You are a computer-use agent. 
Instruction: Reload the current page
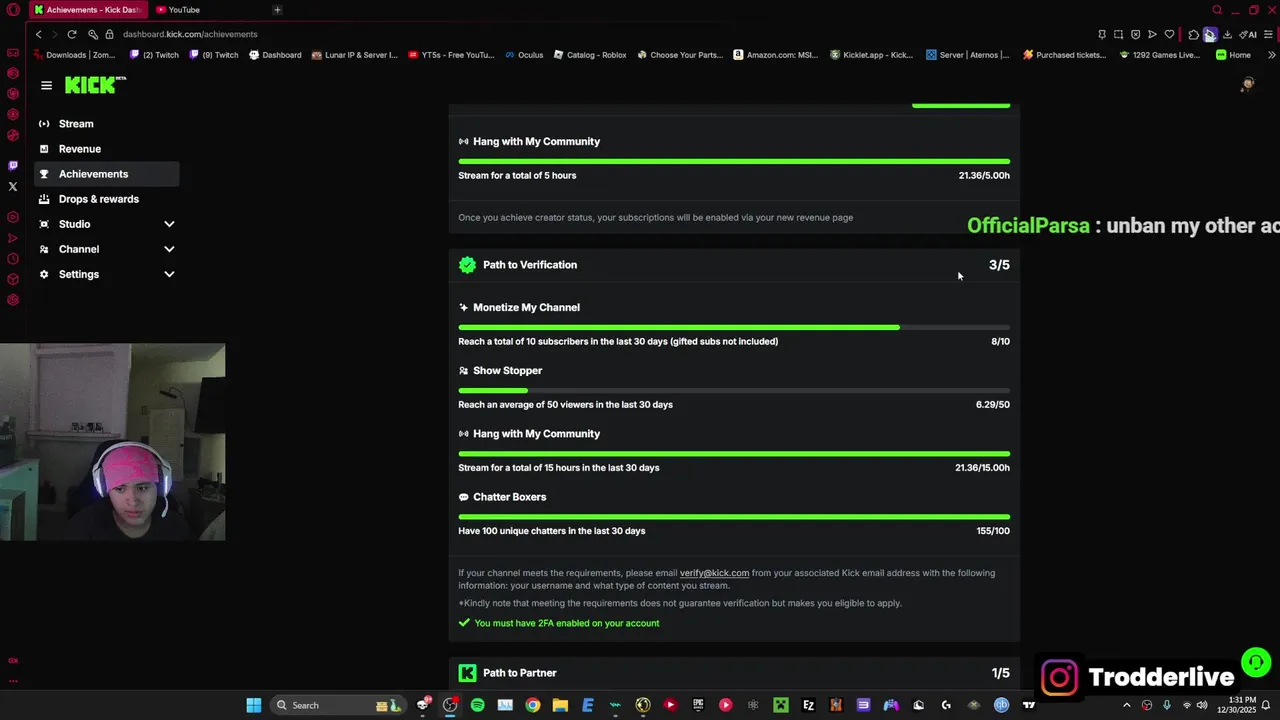pyautogui.click(x=72, y=34)
